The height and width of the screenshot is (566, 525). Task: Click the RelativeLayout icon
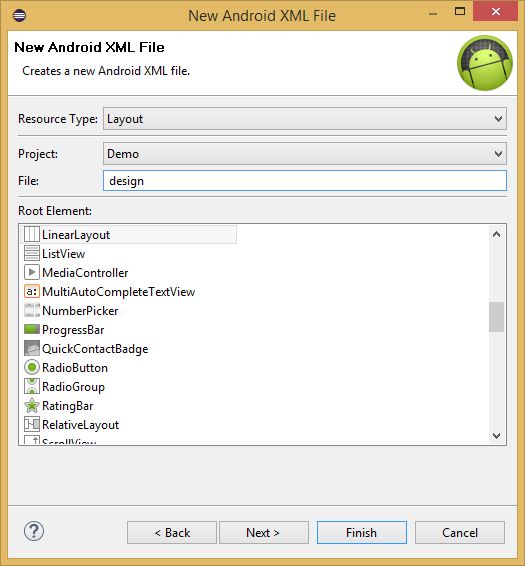[x=31, y=424]
